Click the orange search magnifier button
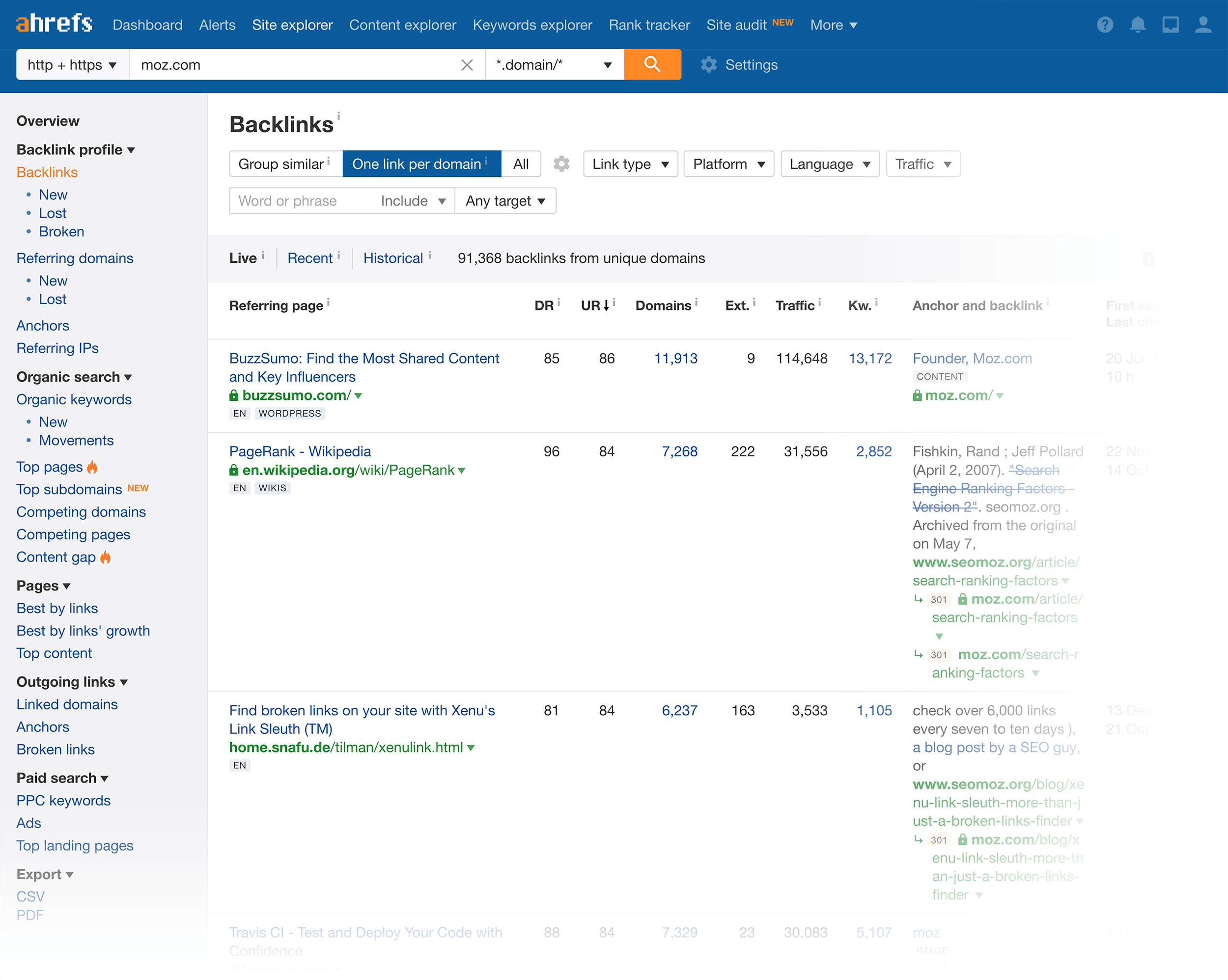1228x980 pixels. 653,64
